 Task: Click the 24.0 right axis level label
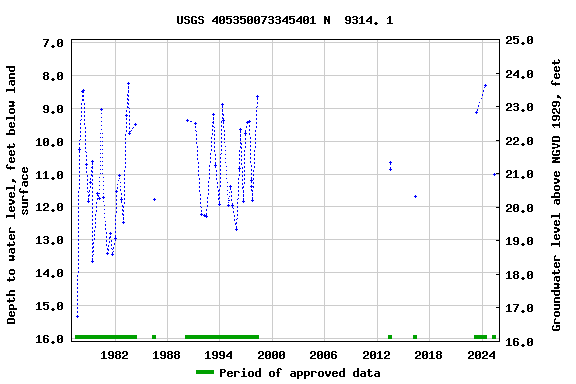pos(519,74)
